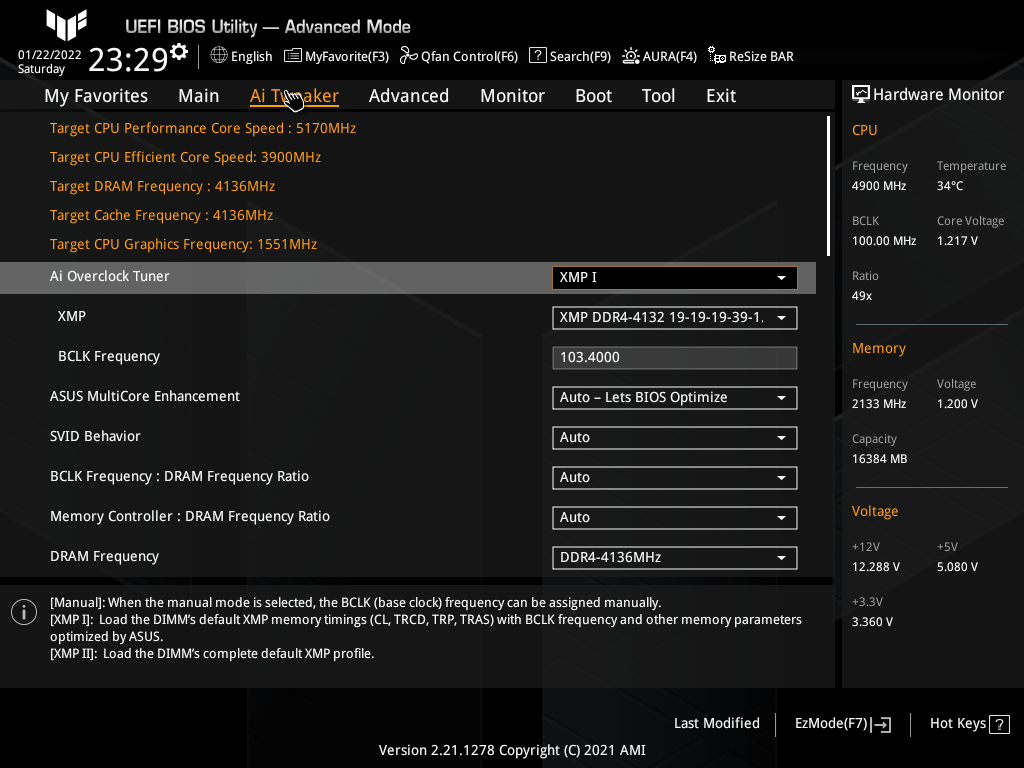
Task: Change language via English label
Action: coord(251,57)
